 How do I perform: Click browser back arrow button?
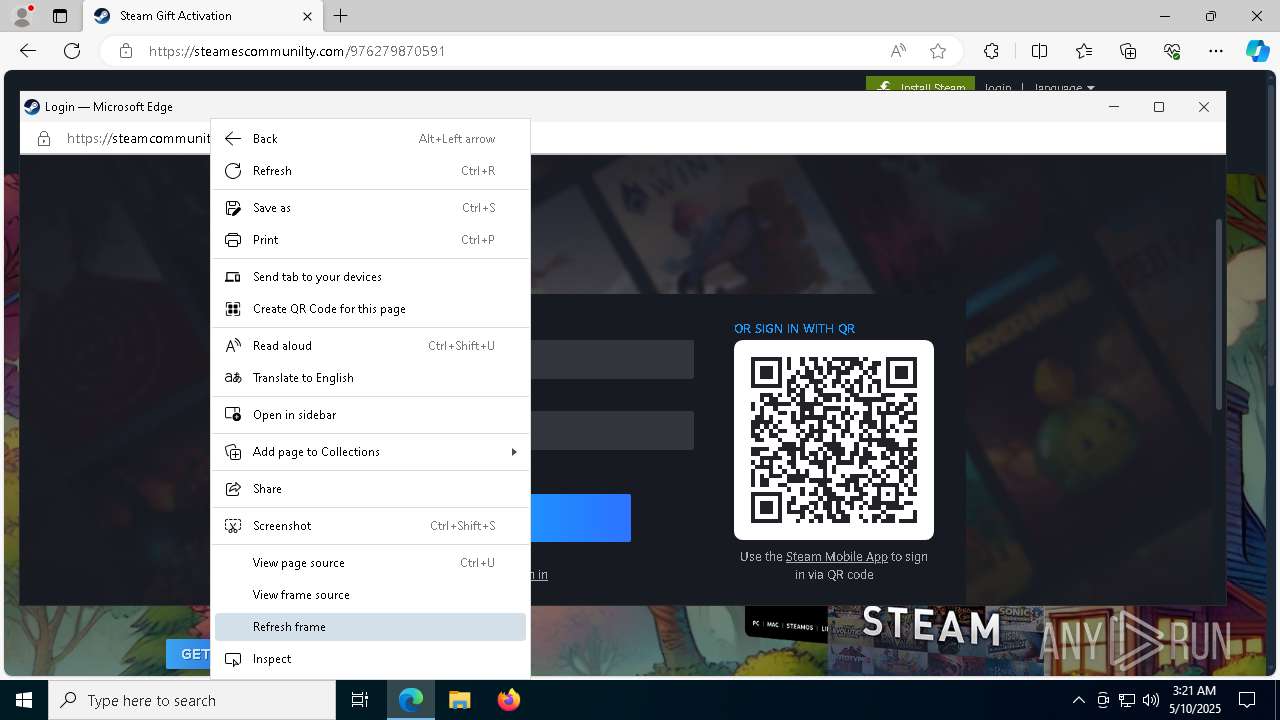click(28, 51)
